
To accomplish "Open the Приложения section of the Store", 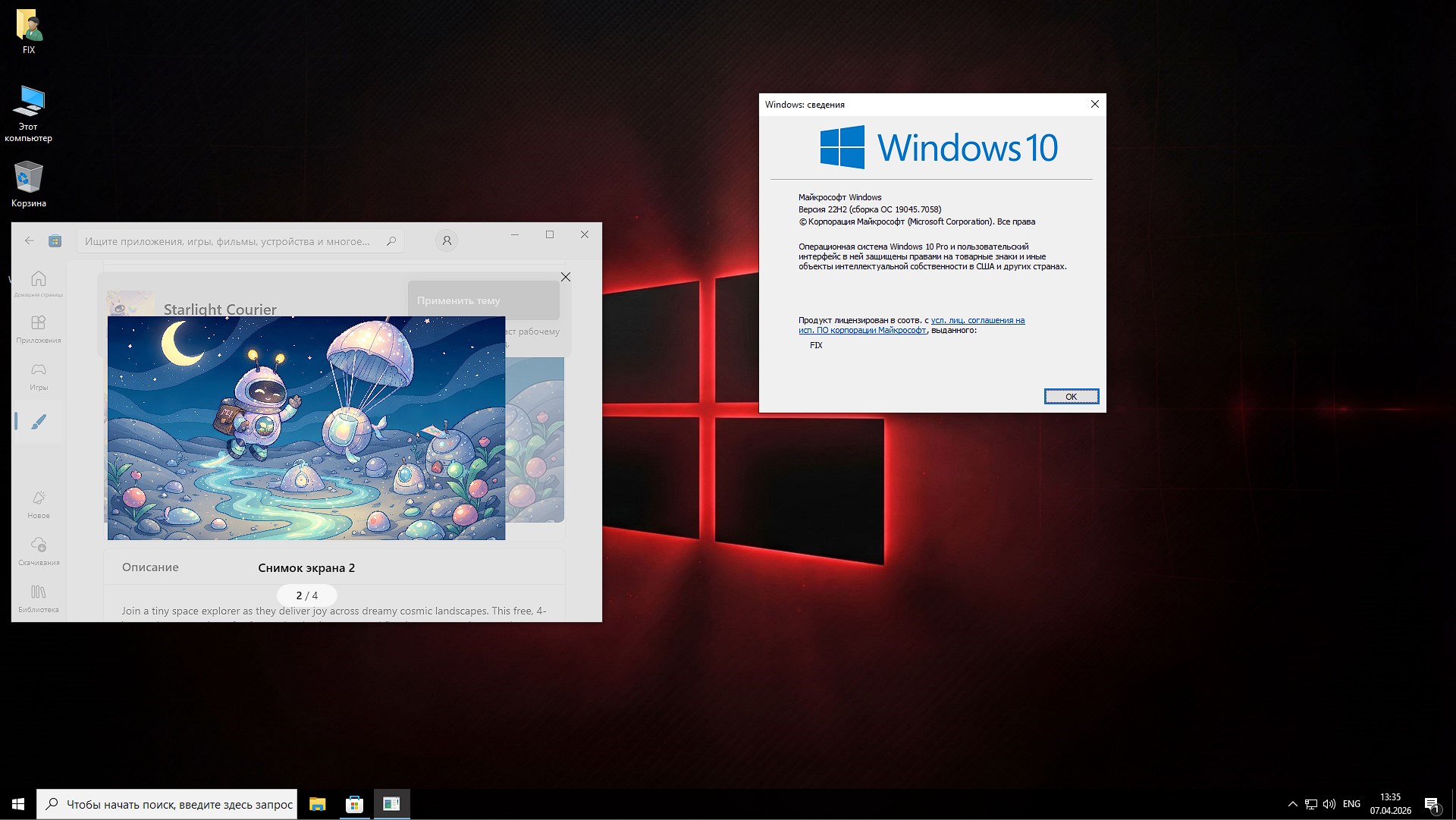I will pos(38,328).
